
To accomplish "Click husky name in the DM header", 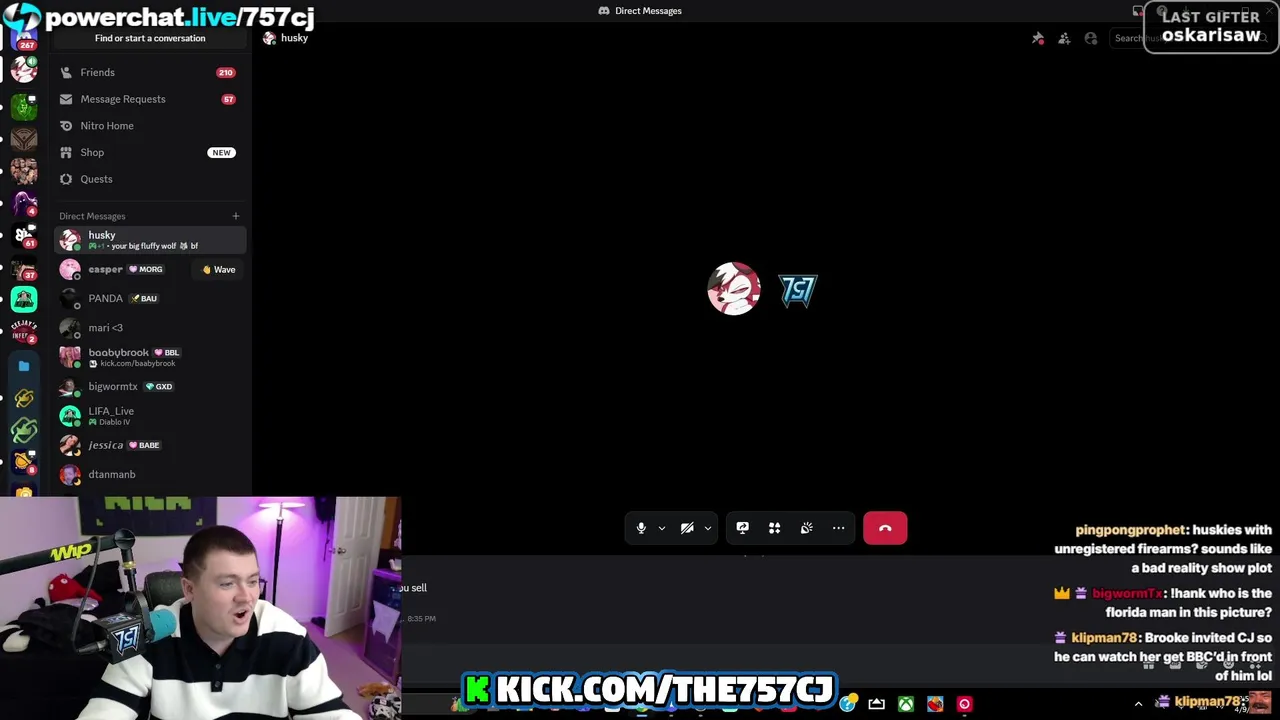I will (294, 38).
